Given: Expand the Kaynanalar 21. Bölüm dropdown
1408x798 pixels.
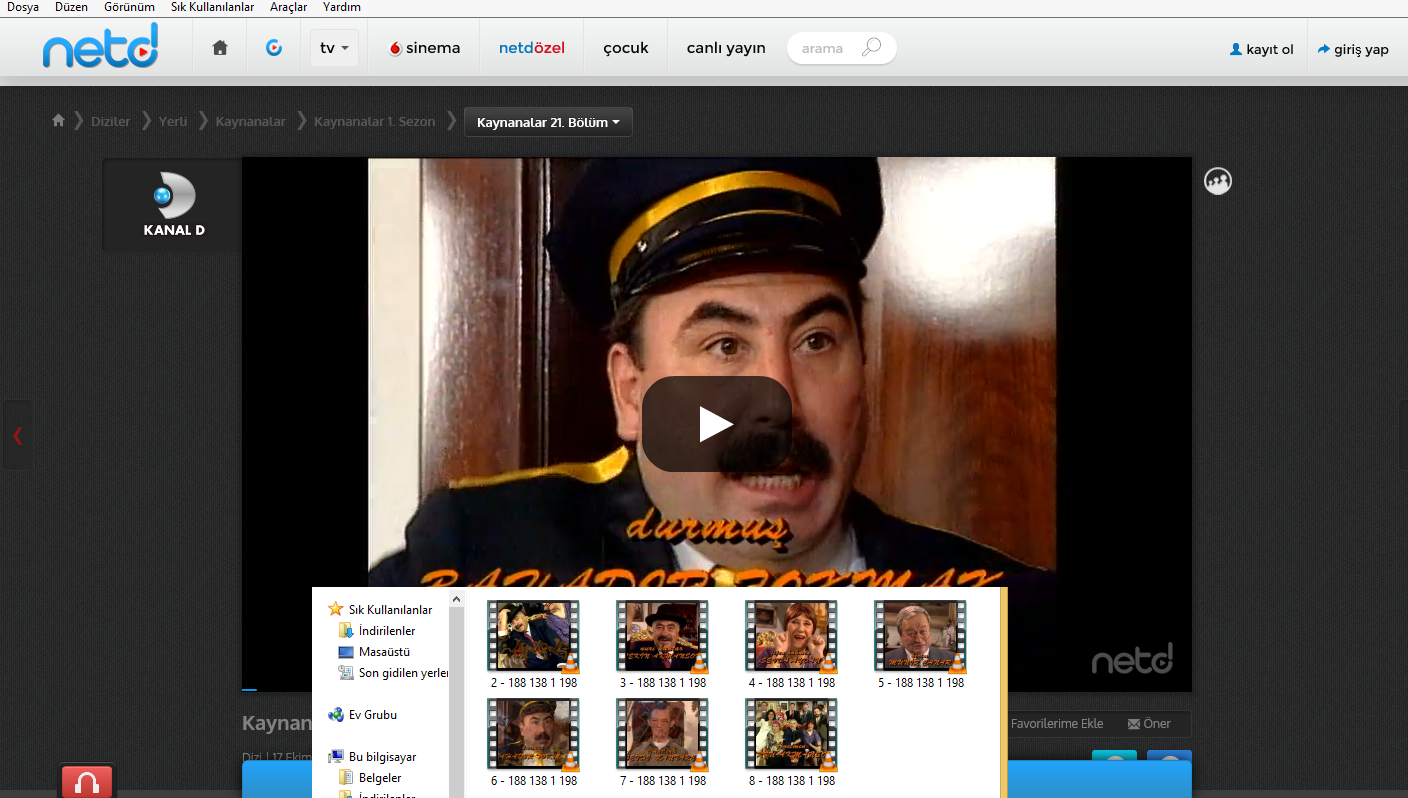Looking at the screenshot, I should pyautogui.click(x=548, y=122).
